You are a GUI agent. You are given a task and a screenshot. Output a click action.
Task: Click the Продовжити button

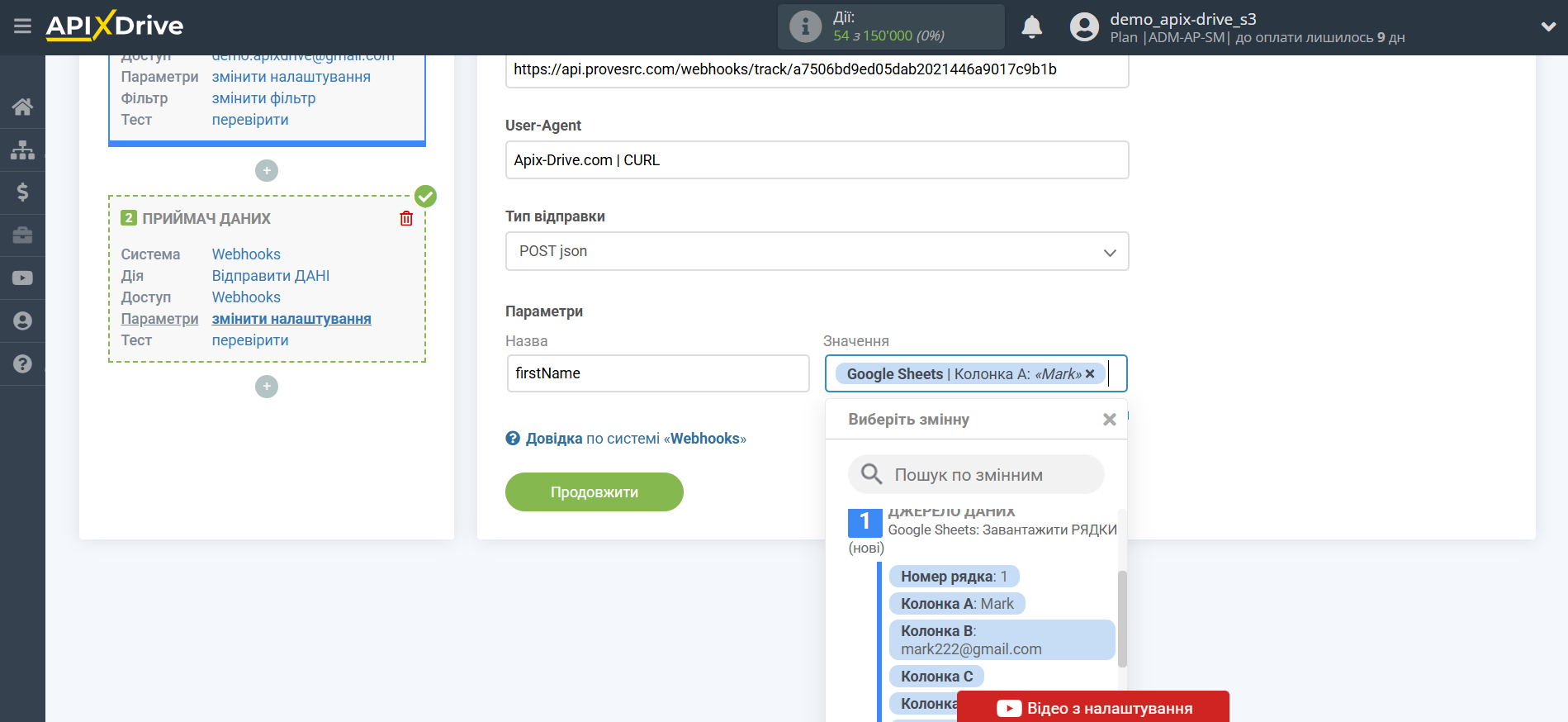(x=595, y=492)
